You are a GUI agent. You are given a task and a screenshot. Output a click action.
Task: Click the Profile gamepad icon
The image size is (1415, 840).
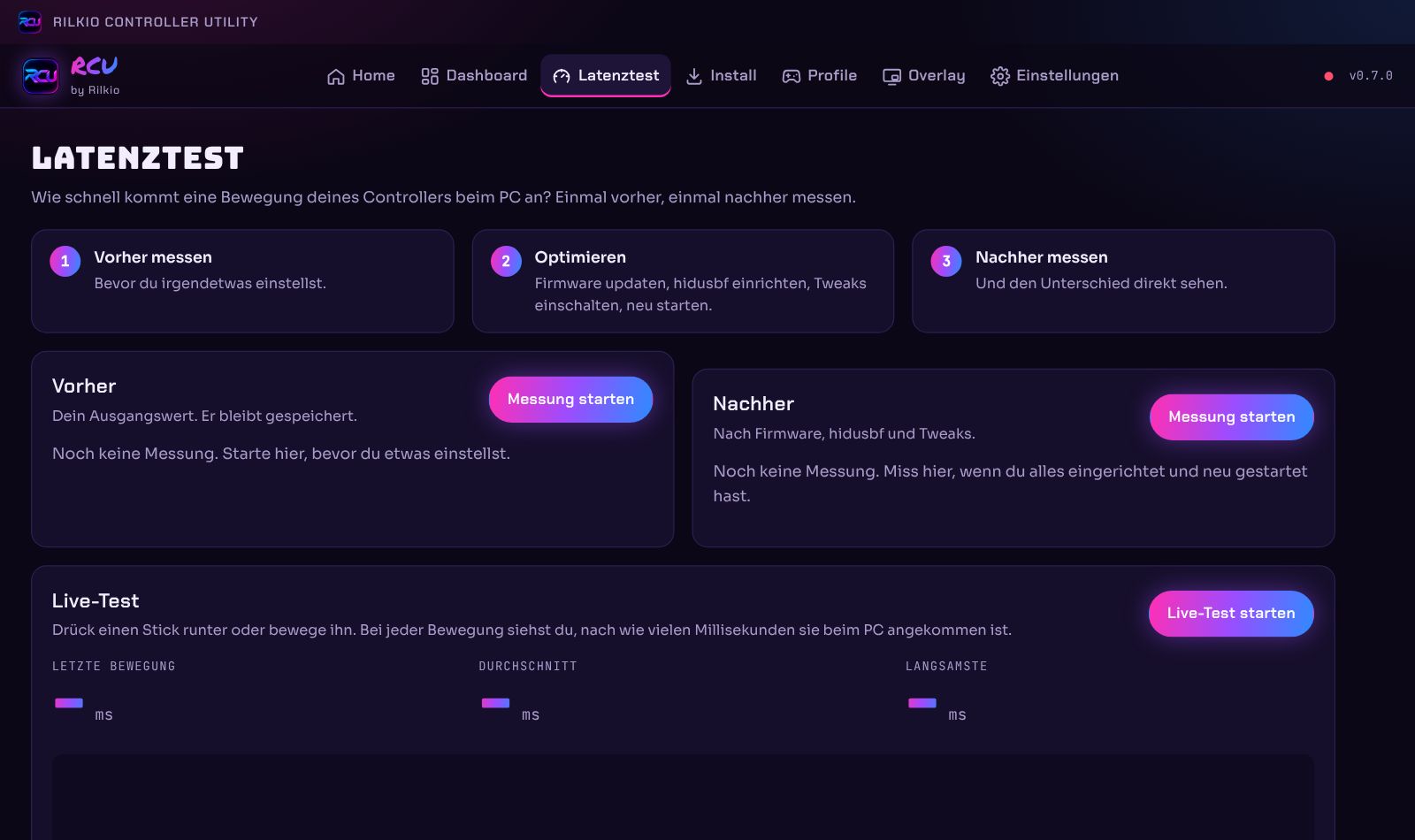pyautogui.click(x=792, y=76)
